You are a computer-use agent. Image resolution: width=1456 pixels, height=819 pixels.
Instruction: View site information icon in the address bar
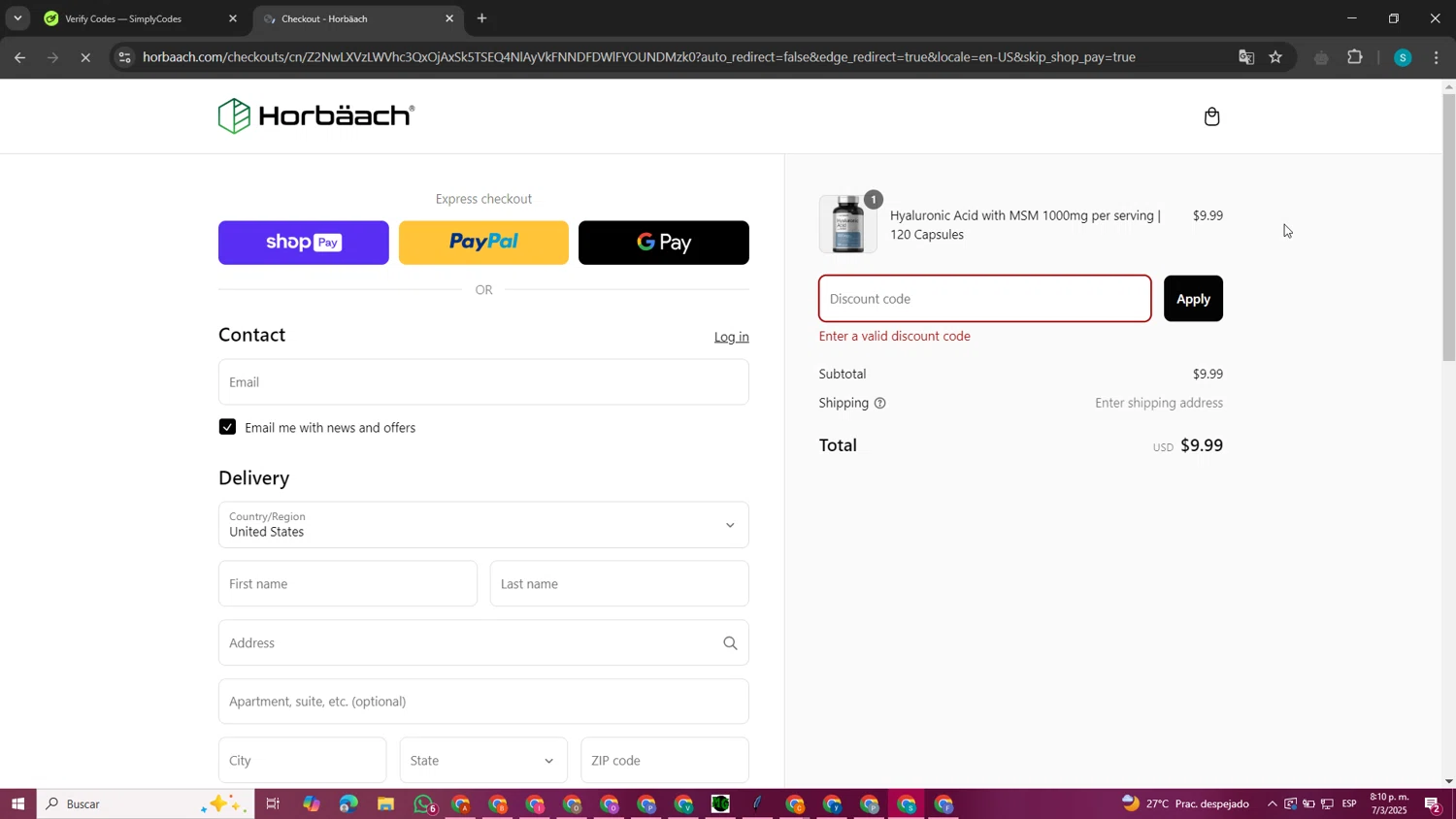123,57
